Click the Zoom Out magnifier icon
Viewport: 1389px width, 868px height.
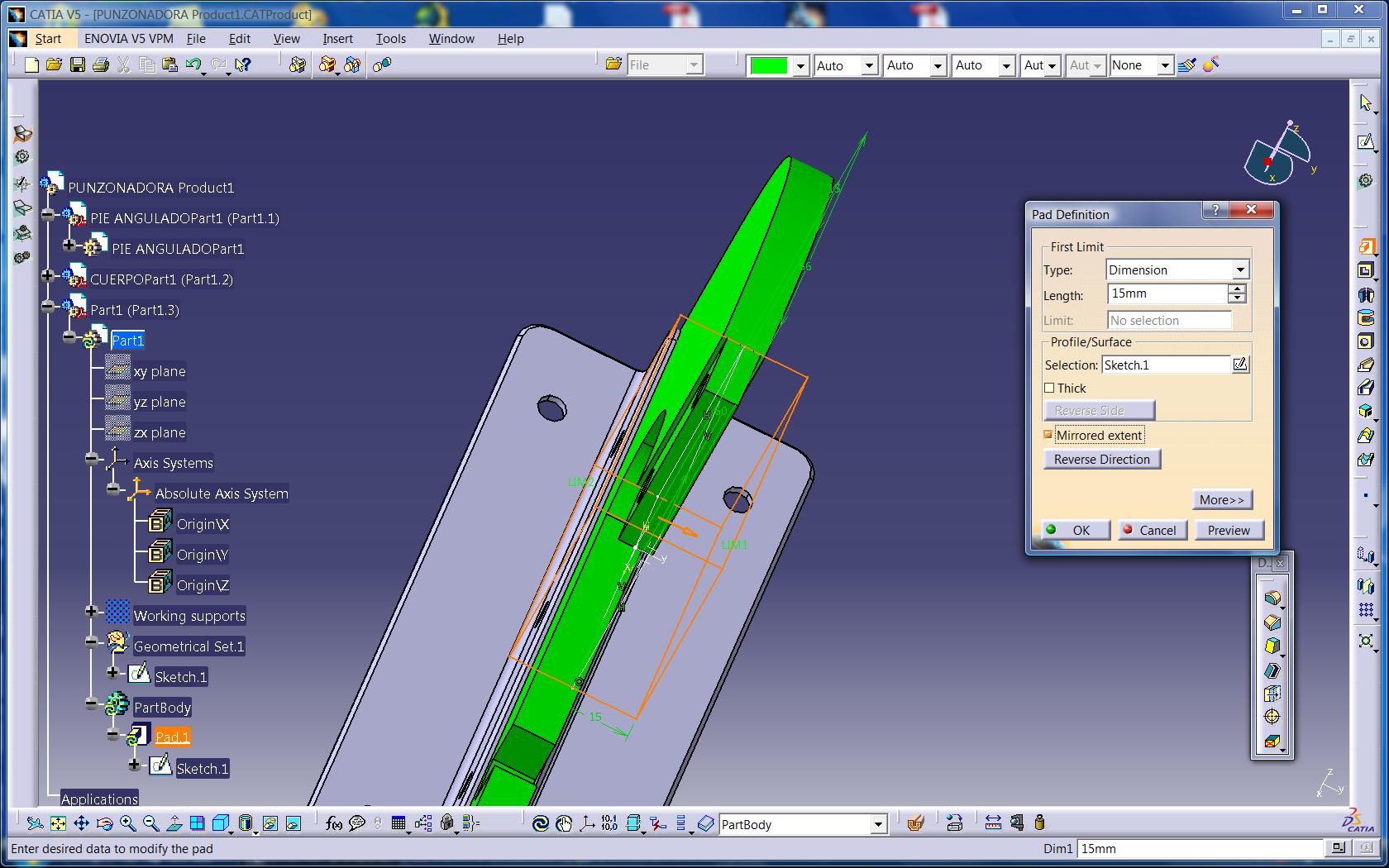click(x=150, y=823)
